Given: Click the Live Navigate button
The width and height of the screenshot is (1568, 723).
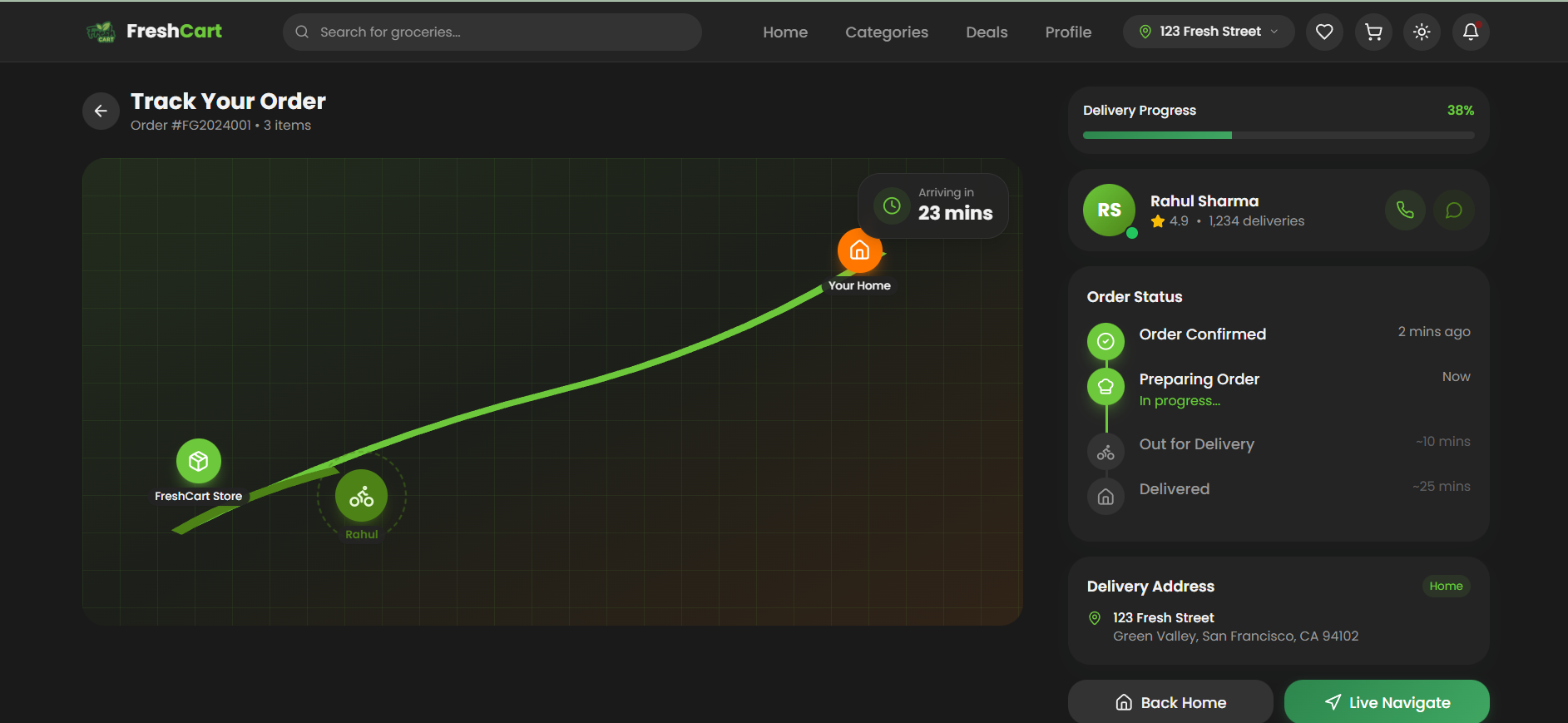Looking at the screenshot, I should 1387,702.
